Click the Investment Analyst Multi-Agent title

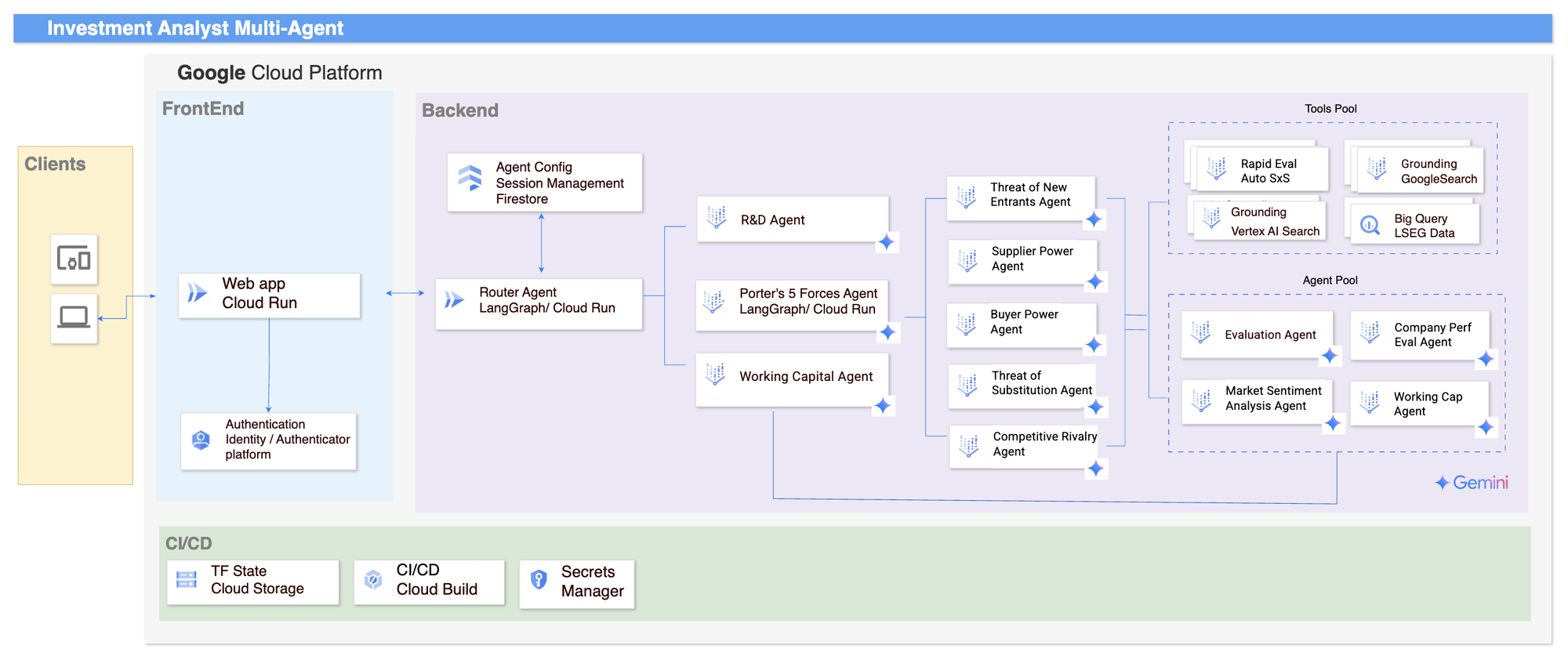195,29
